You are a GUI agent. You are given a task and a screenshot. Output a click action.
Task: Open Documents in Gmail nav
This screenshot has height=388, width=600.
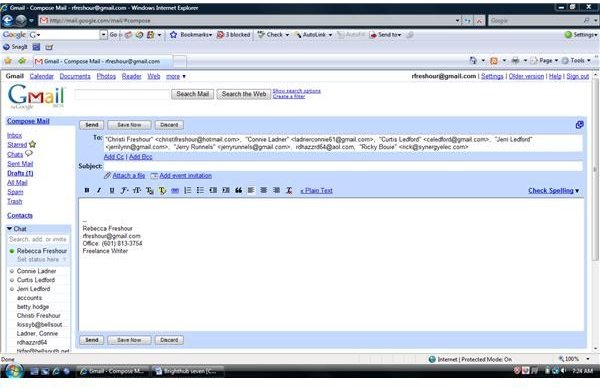[75, 77]
